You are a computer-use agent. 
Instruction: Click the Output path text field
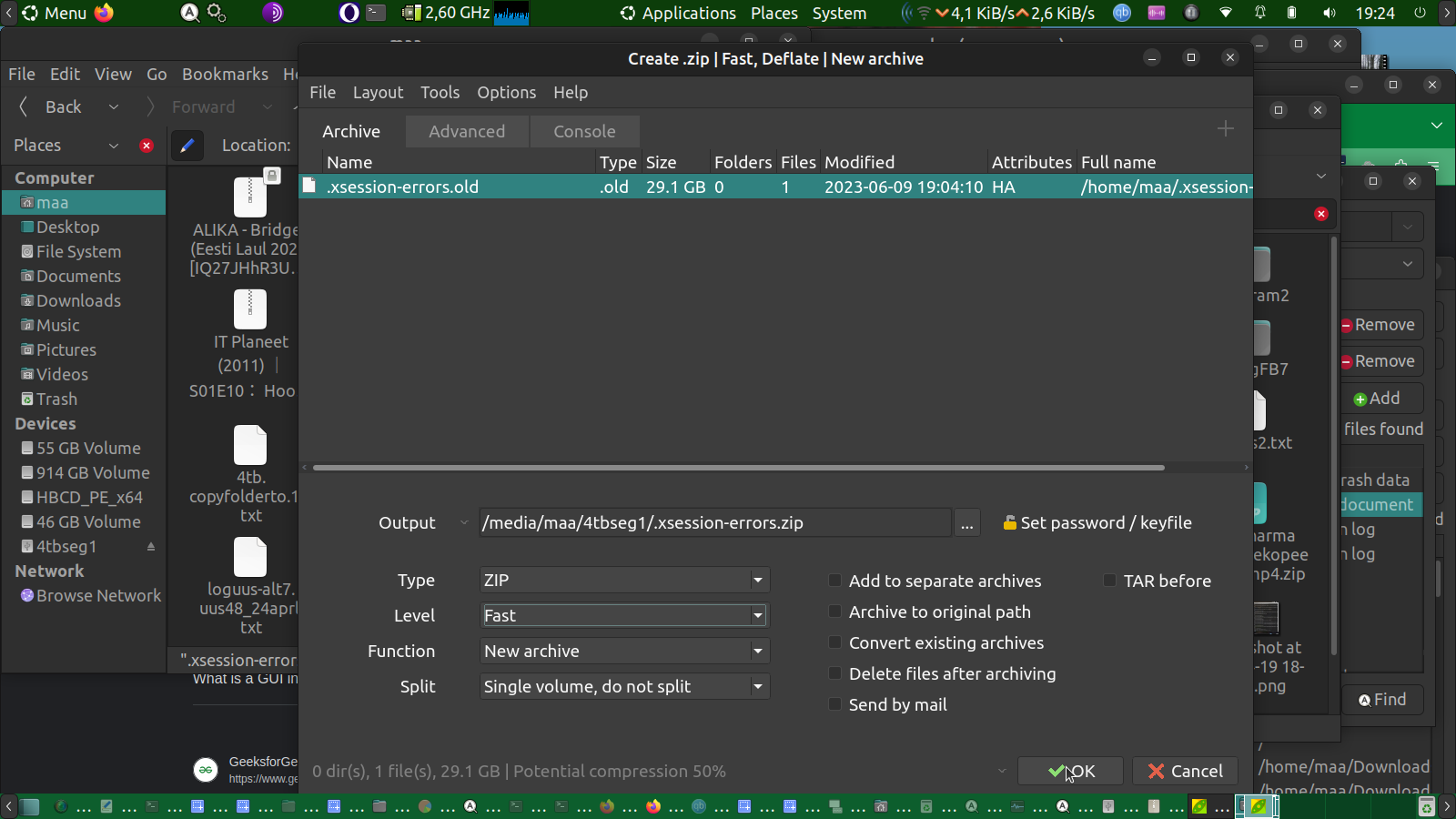tap(714, 523)
